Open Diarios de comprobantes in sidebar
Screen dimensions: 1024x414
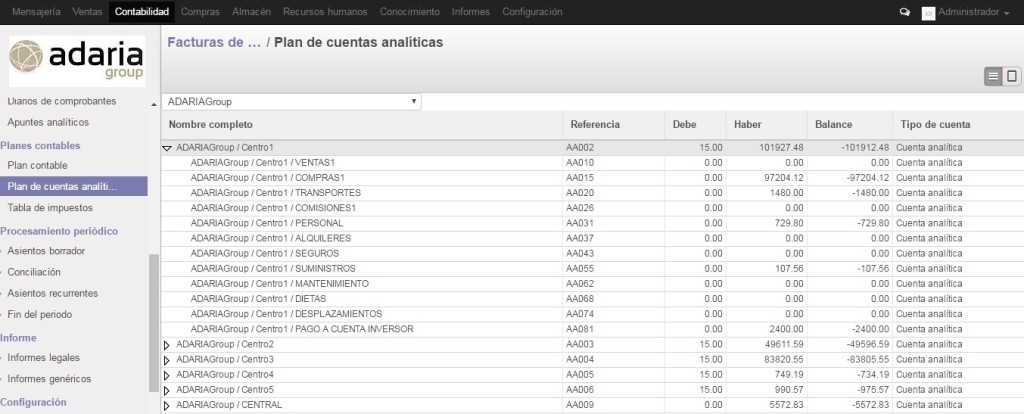click(61, 102)
